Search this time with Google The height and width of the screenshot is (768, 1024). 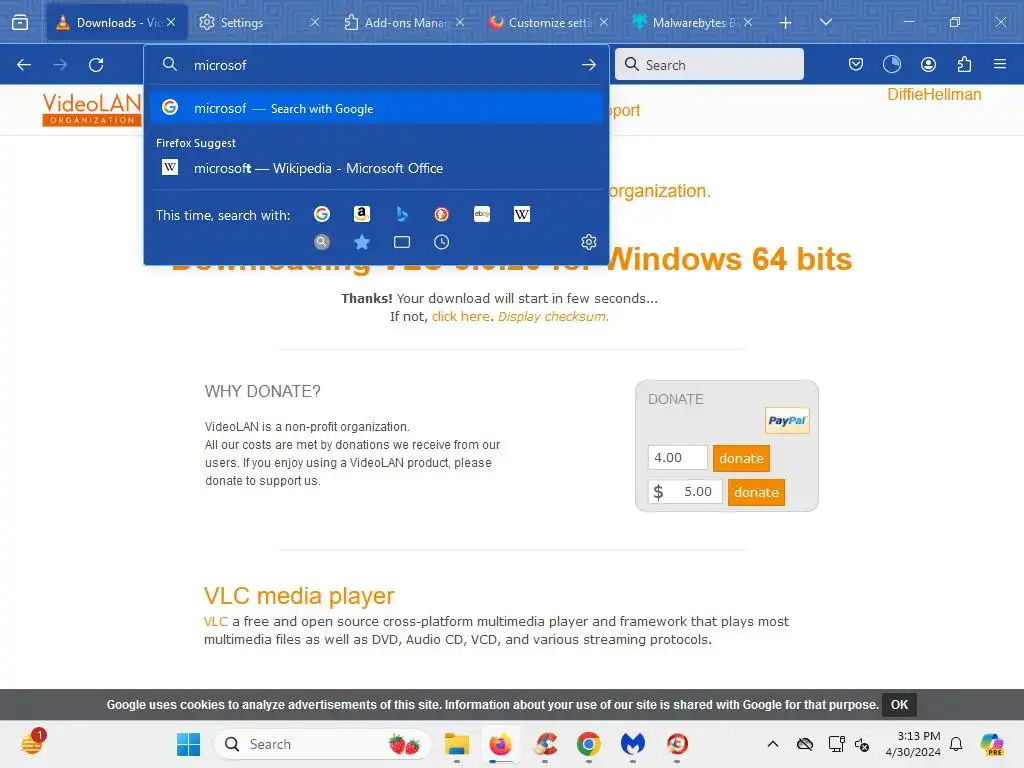pos(322,214)
